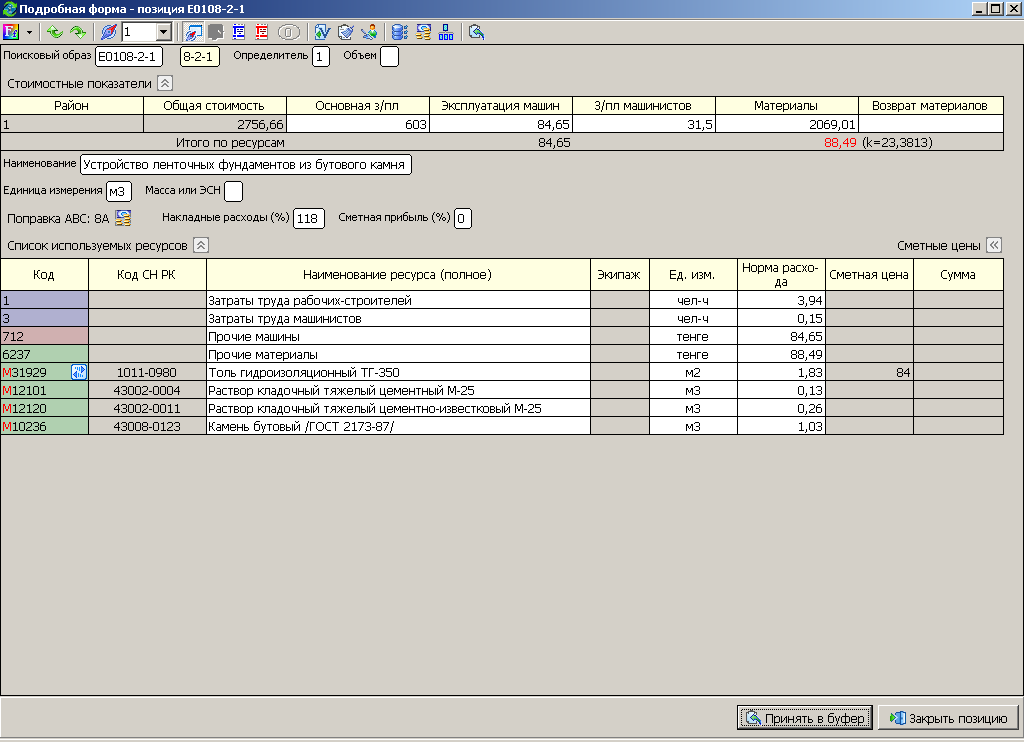The width and height of the screenshot is (1024, 742).
Task: Select the Прочие машины row
Action: (x=502, y=336)
